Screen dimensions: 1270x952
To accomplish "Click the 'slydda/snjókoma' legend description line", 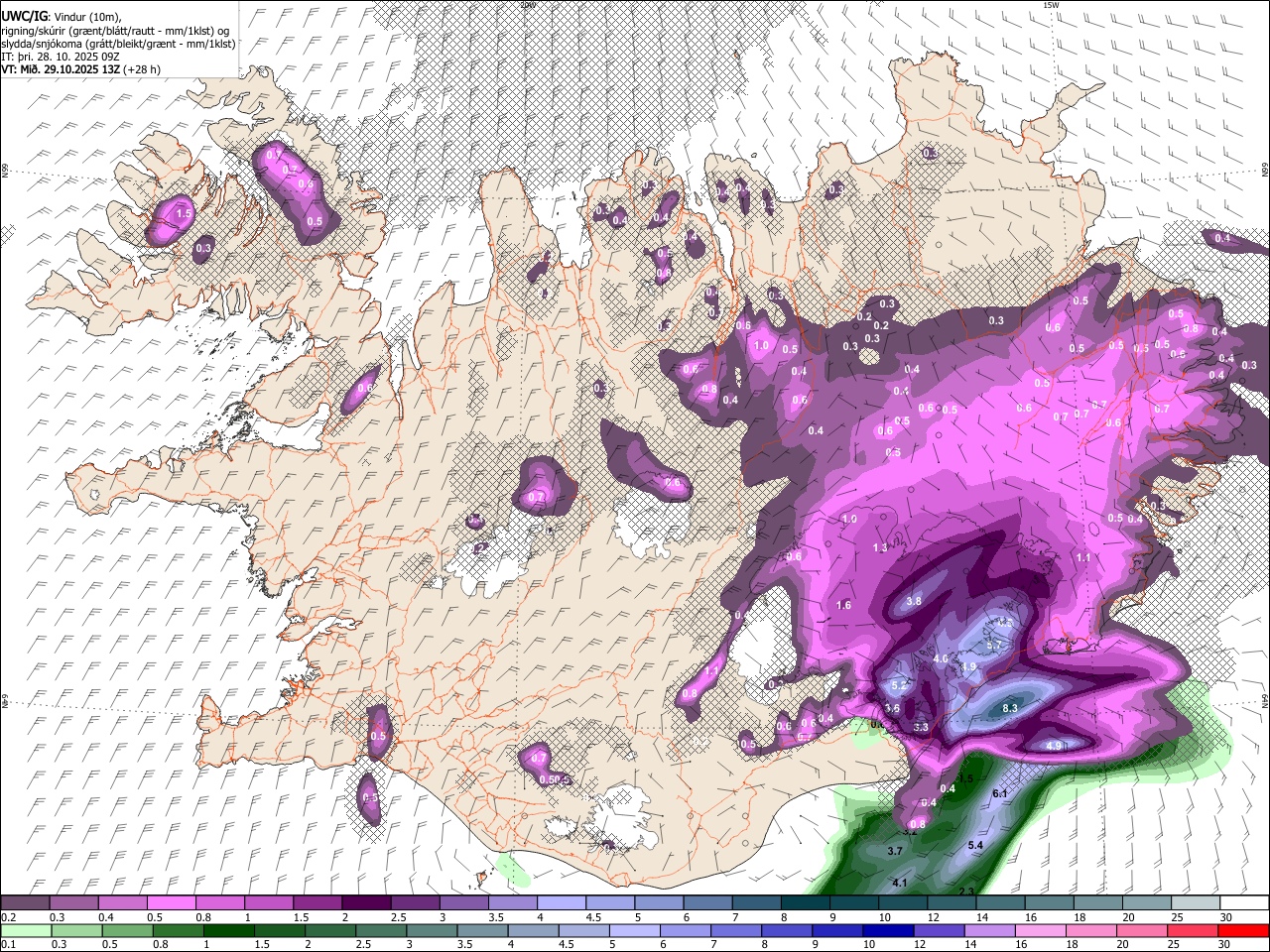I will click(x=118, y=44).
